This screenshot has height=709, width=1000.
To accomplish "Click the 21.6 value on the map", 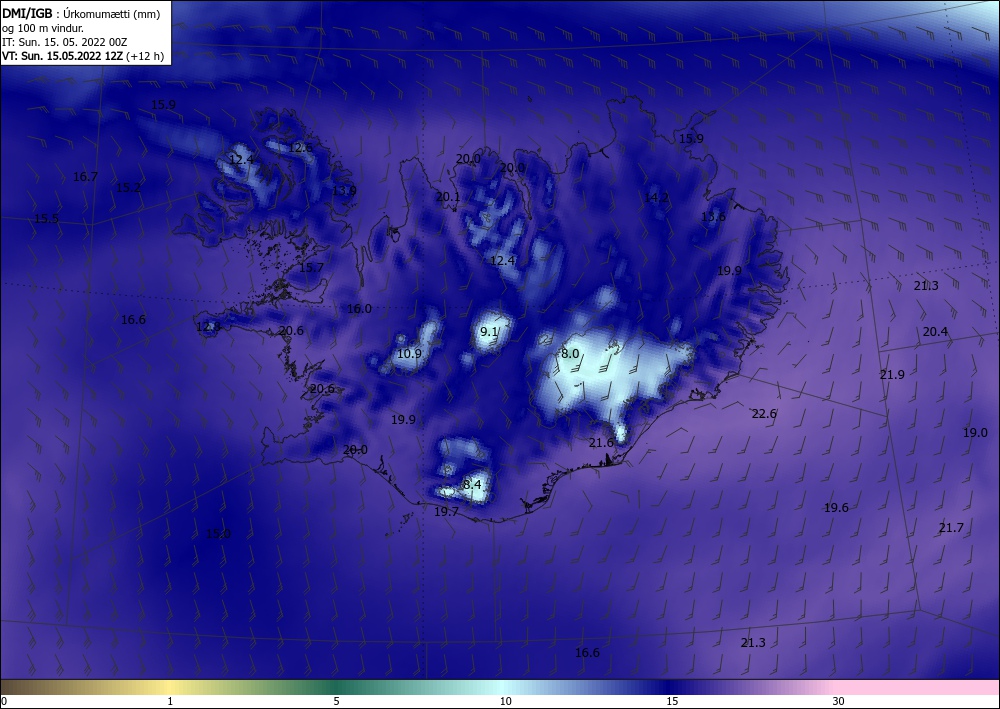I will tap(601, 442).
